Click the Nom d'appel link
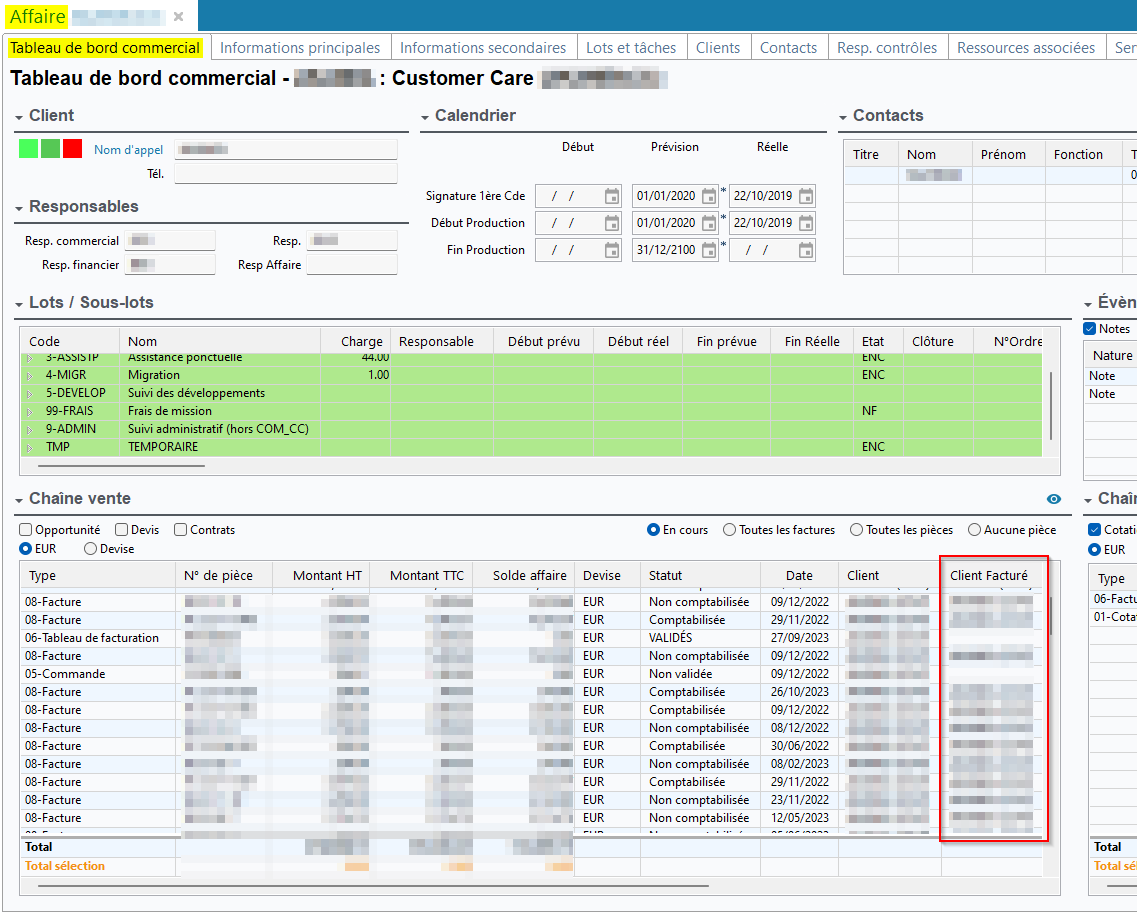This screenshot has width=1137, height=914. 128,150
